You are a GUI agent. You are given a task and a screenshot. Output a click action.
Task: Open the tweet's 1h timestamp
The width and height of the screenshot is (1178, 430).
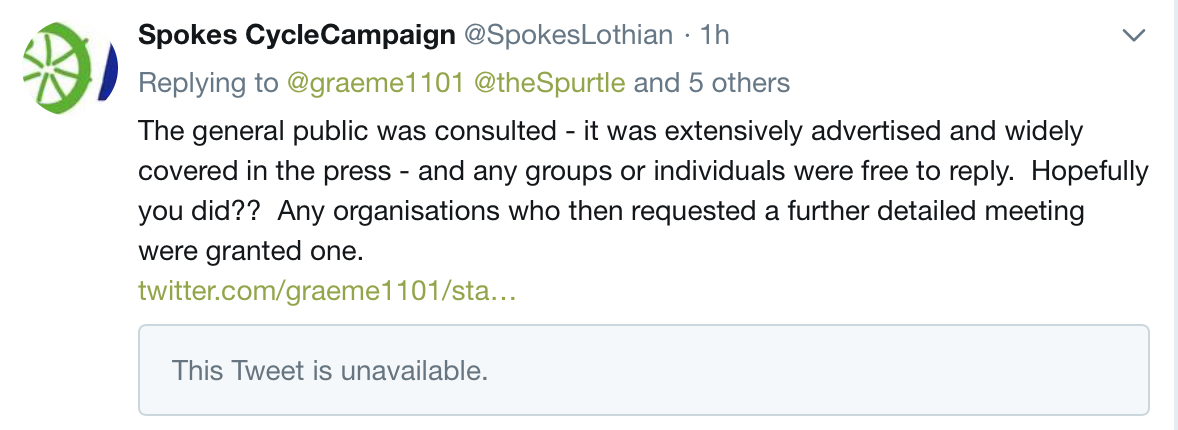[x=714, y=35]
